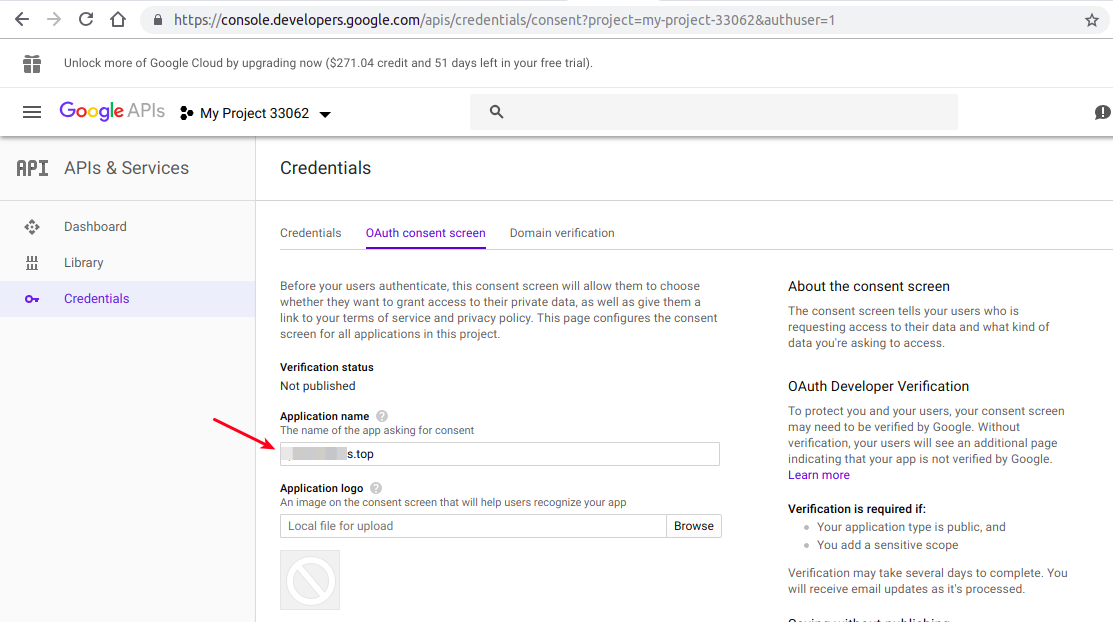Click the 'Verification is required if:' text
The image size is (1113, 622).
[x=857, y=509]
